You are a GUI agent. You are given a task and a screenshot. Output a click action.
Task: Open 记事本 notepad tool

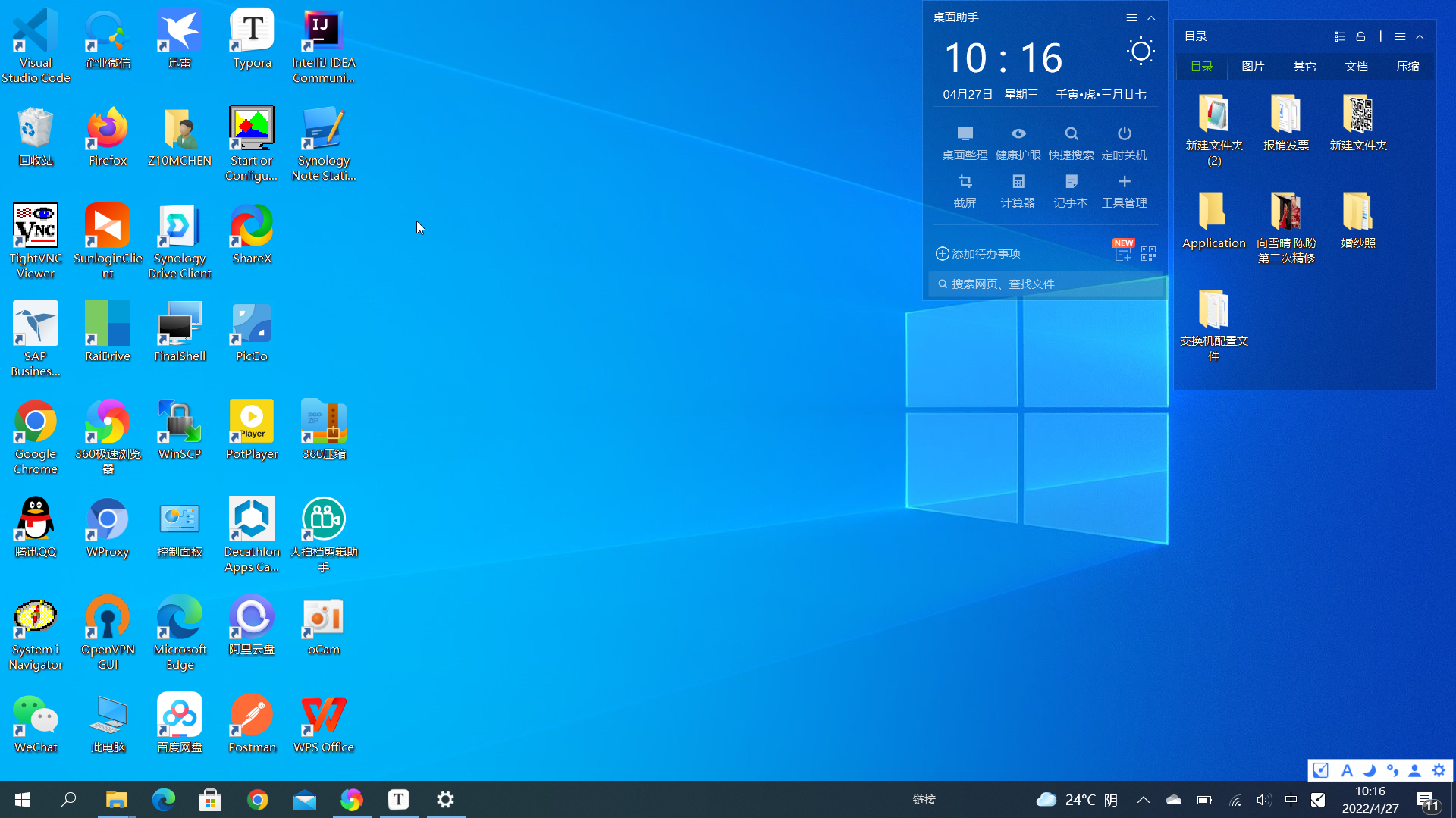1071,191
